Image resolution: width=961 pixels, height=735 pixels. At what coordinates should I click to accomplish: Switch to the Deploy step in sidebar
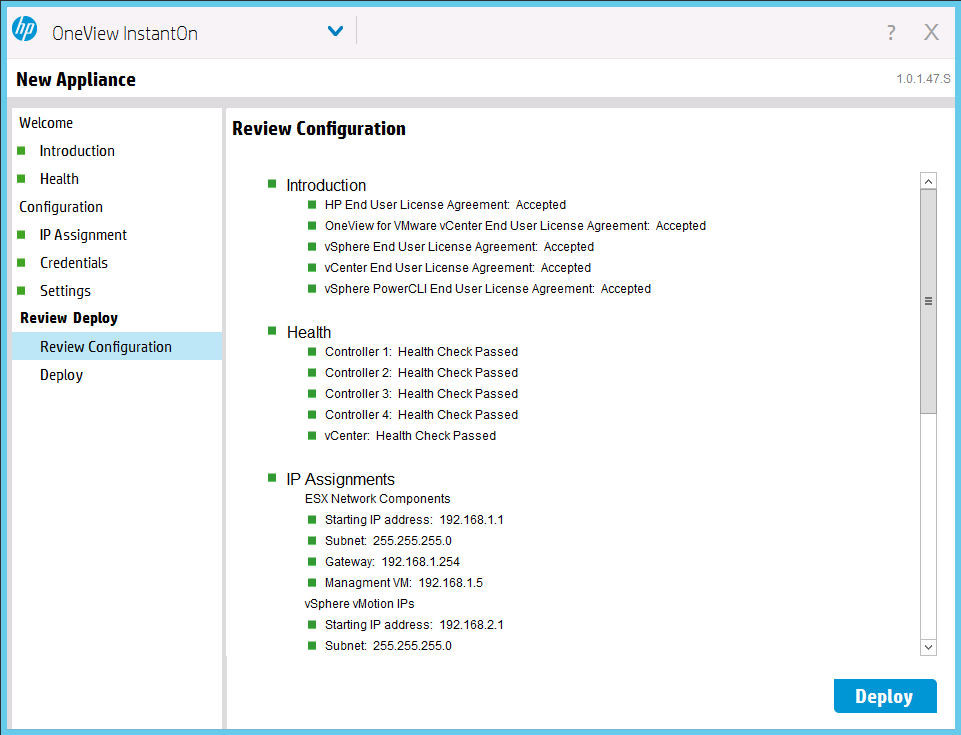point(61,375)
